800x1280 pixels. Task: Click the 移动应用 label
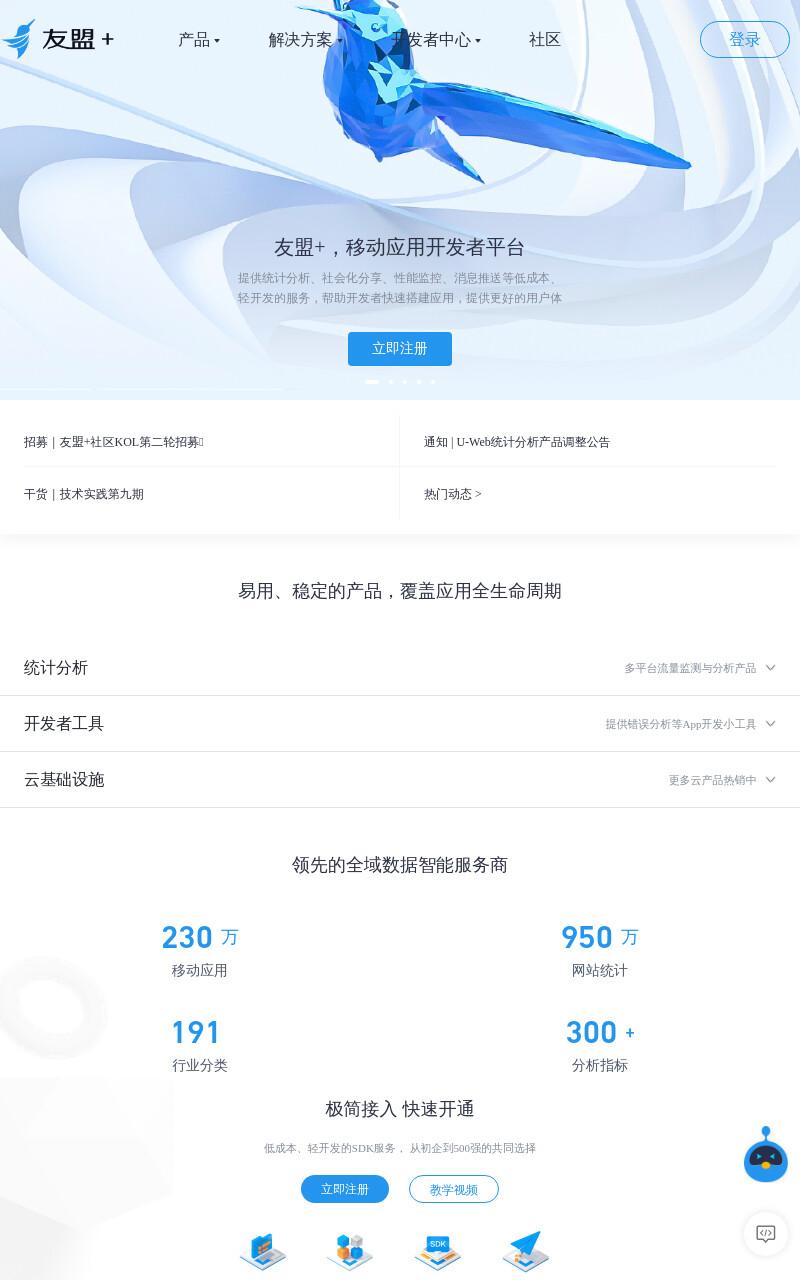(200, 971)
